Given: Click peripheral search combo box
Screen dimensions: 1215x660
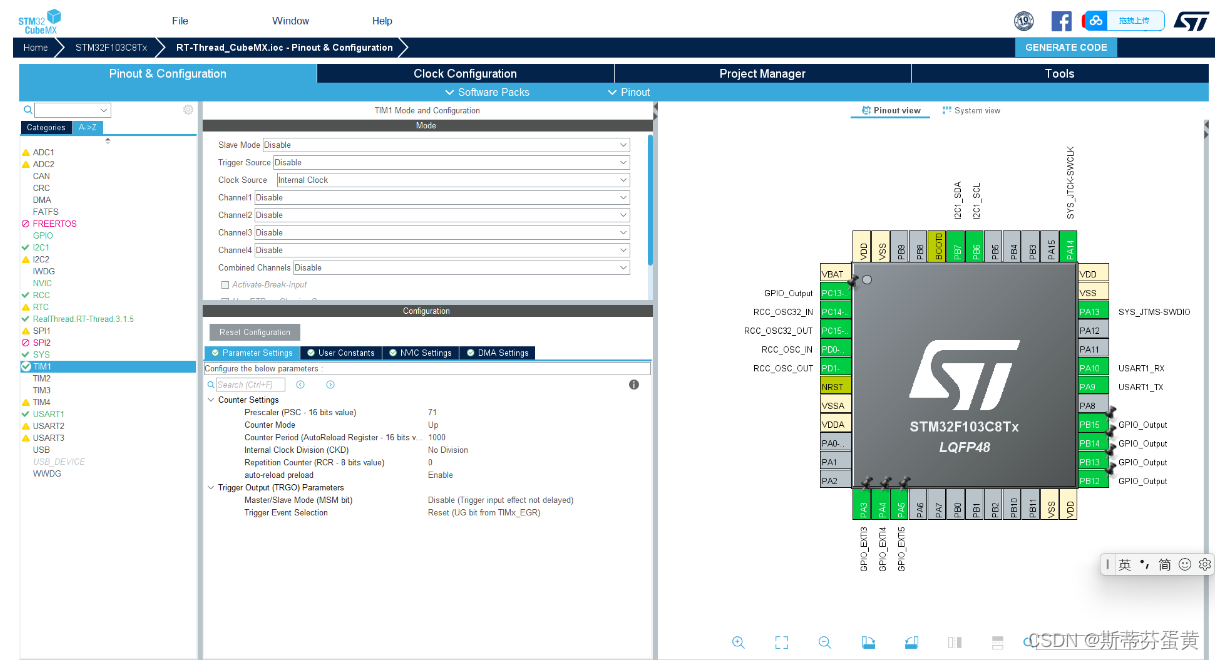Looking at the screenshot, I should [x=73, y=110].
